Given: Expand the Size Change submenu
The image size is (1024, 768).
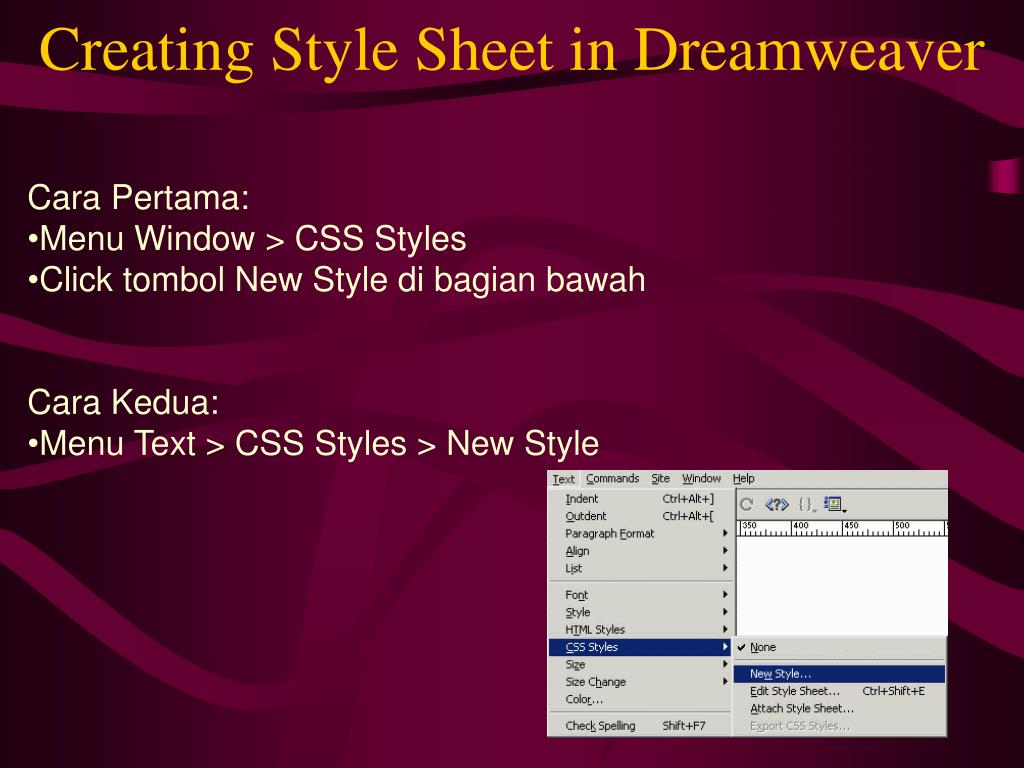Looking at the screenshot, I should point(640,682).
